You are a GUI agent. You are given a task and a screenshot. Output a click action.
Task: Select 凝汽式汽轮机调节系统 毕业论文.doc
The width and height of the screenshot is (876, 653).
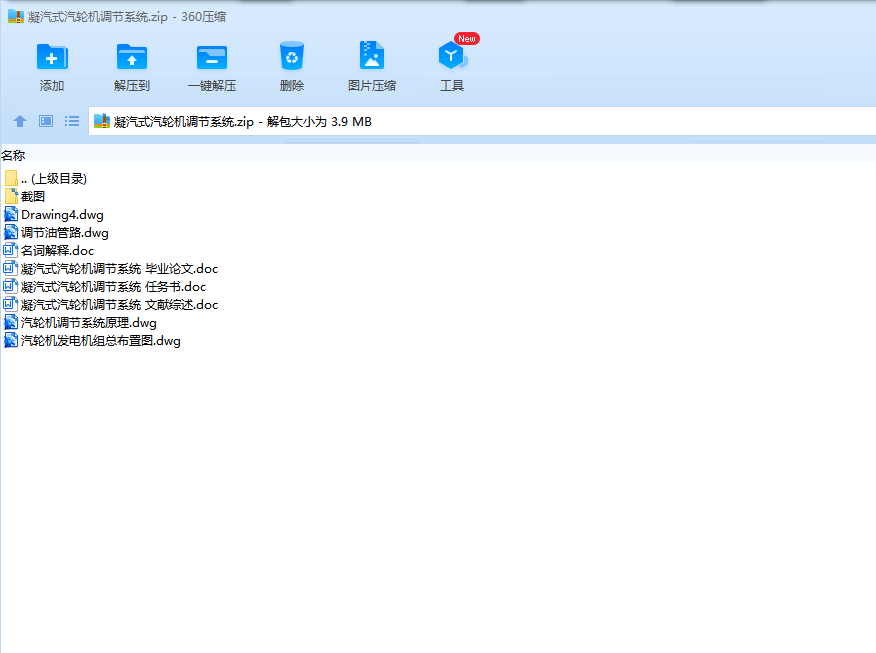point(119,269)
